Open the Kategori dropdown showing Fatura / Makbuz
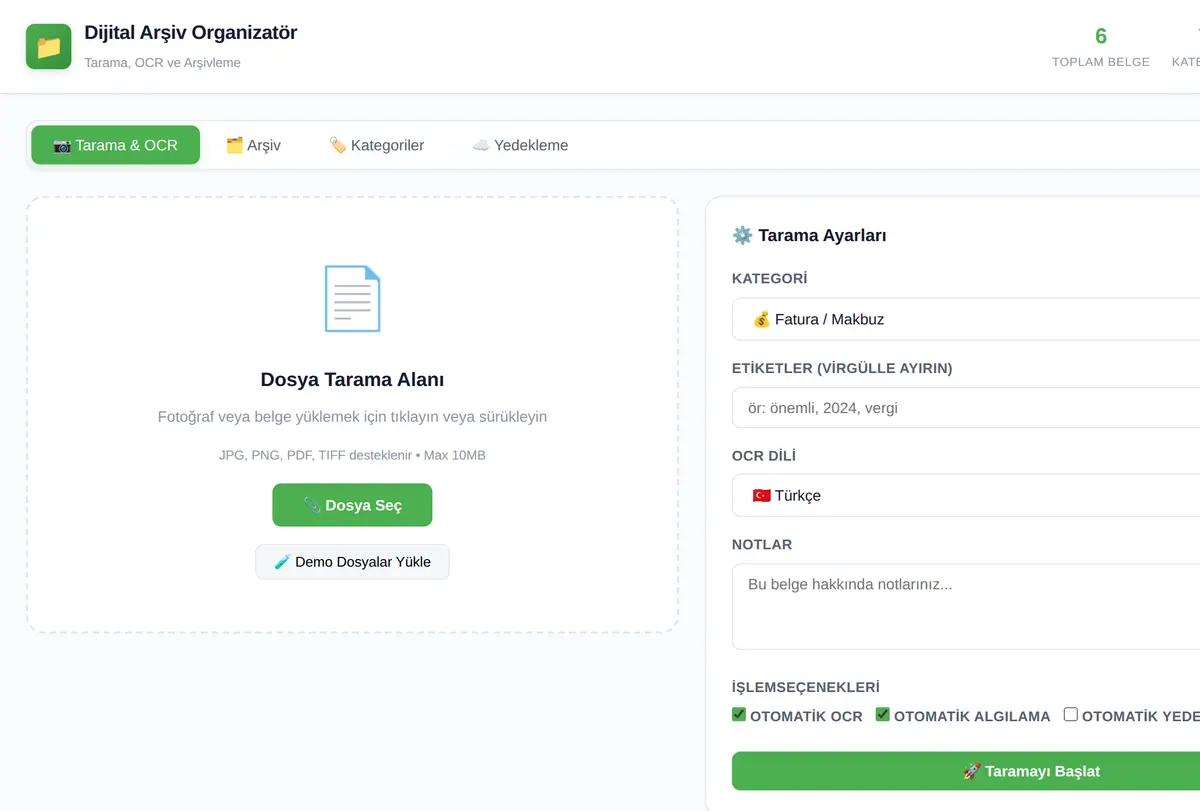 [x=966, y=319]
